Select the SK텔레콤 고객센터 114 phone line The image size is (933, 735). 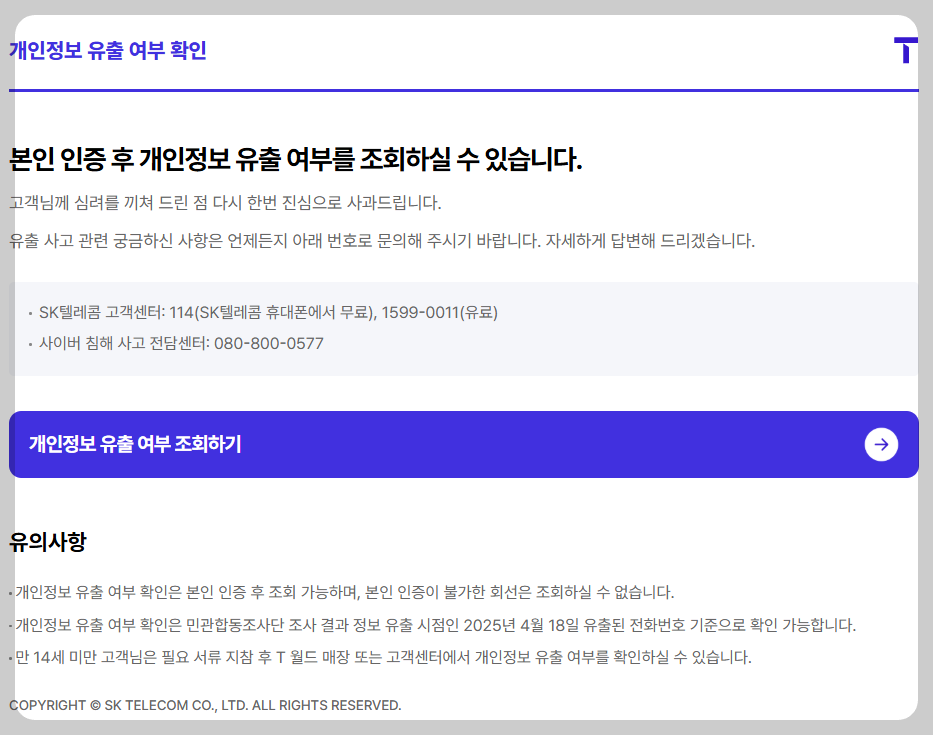[x=268, y=312]
